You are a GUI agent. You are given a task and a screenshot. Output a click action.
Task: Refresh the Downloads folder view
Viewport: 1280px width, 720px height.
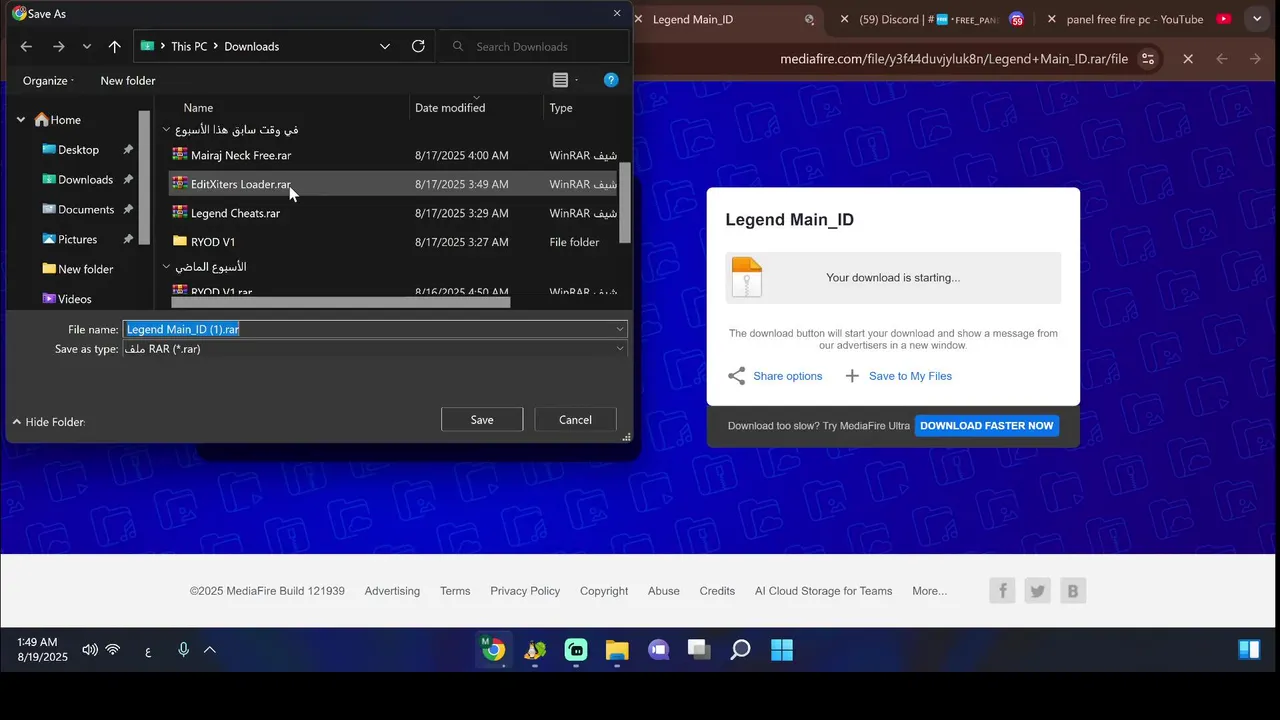[418, 46]
